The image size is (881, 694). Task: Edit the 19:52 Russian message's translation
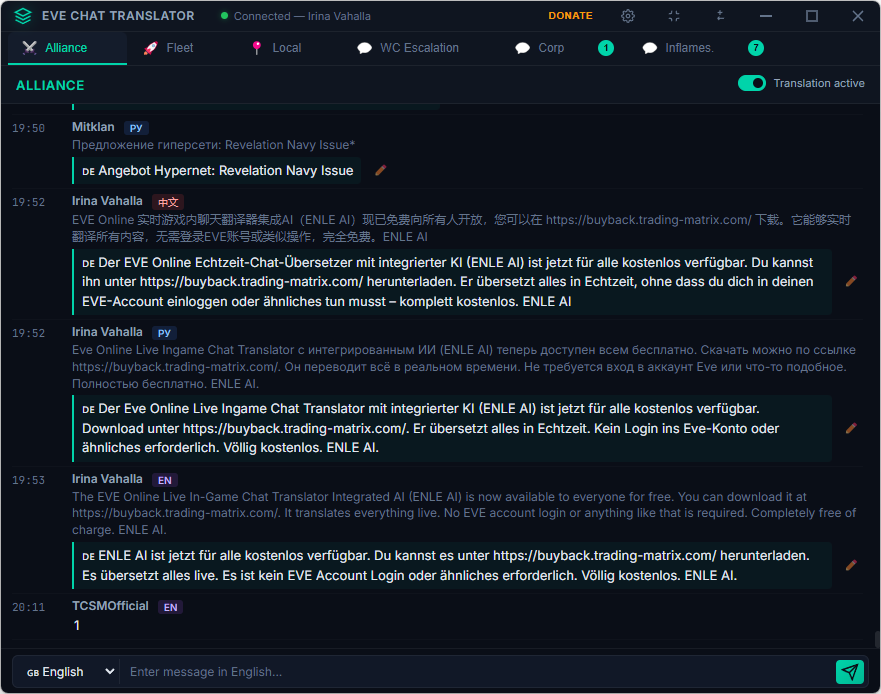851,428
